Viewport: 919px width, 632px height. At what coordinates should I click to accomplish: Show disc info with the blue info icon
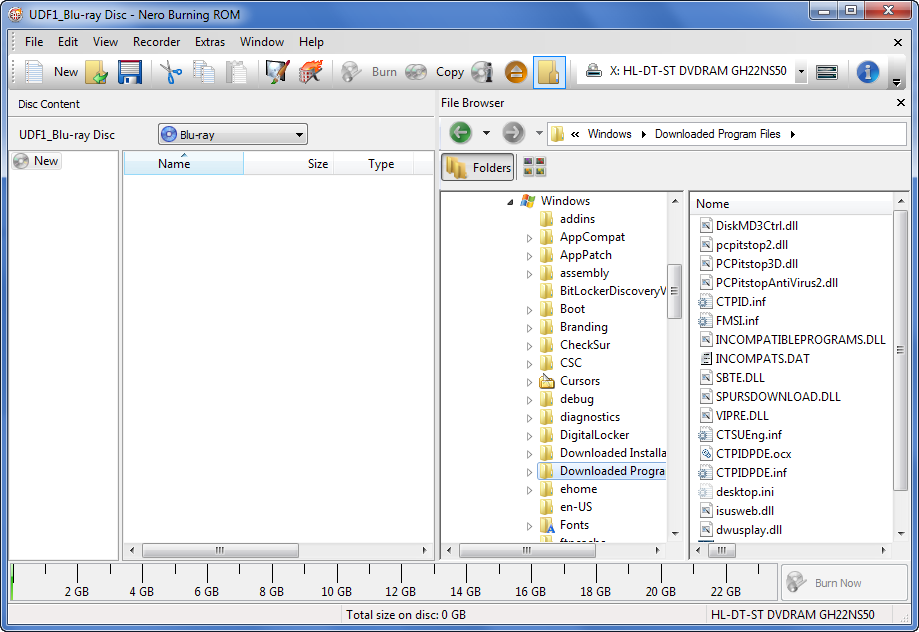[x=866, y=71]
